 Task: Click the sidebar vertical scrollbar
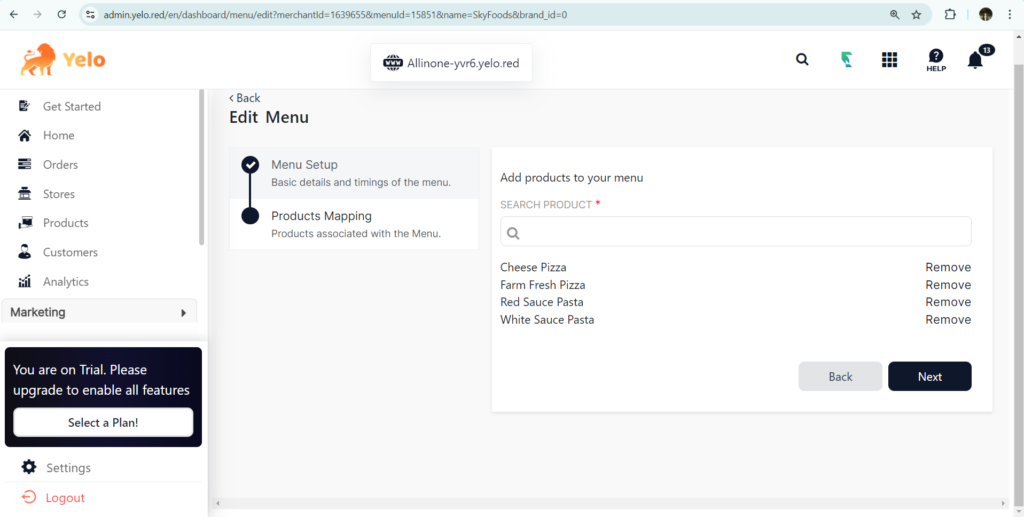pyautogui.click(x=202, y=166)
